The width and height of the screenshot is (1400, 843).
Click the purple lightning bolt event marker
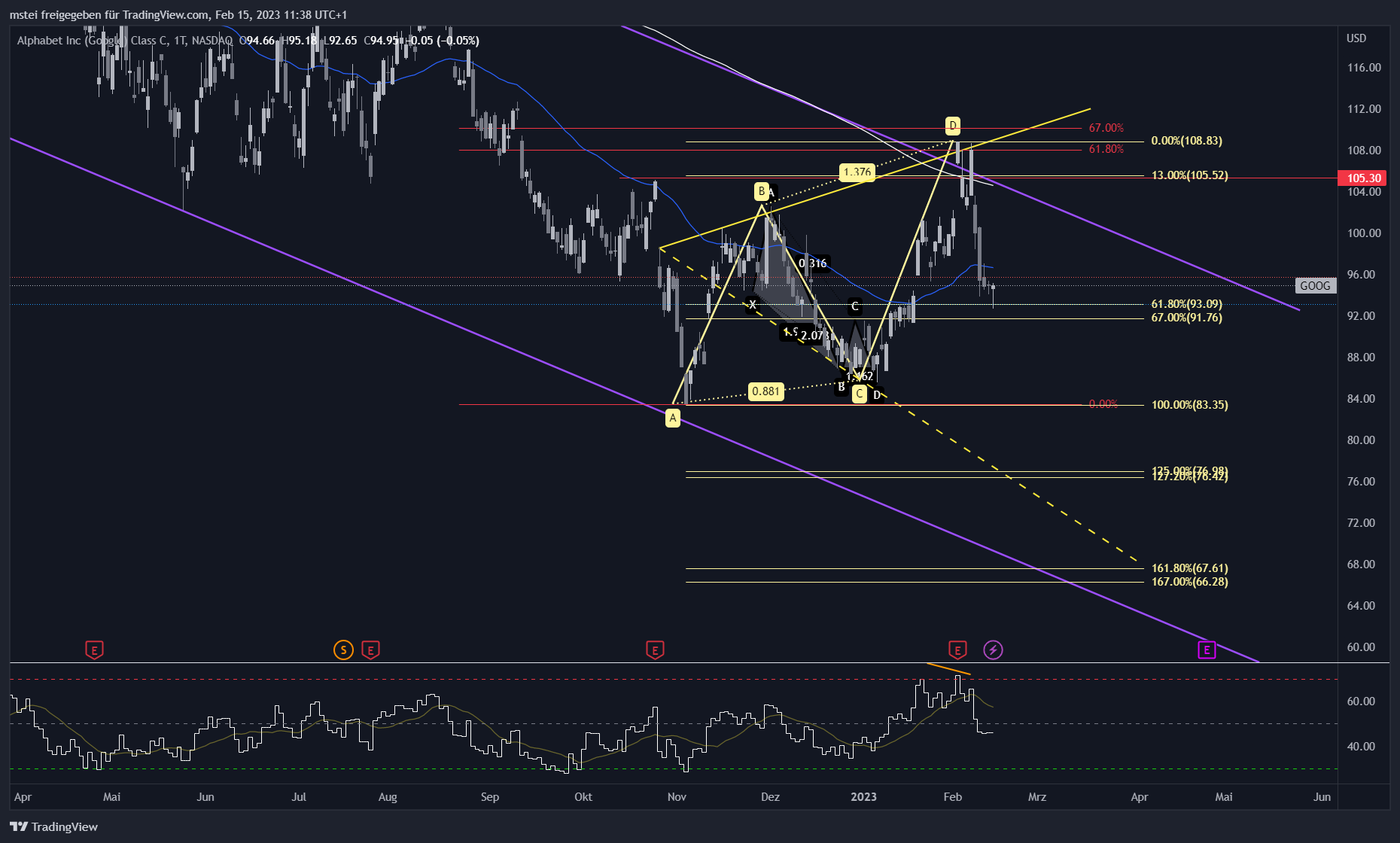click(x=994, y=650)
